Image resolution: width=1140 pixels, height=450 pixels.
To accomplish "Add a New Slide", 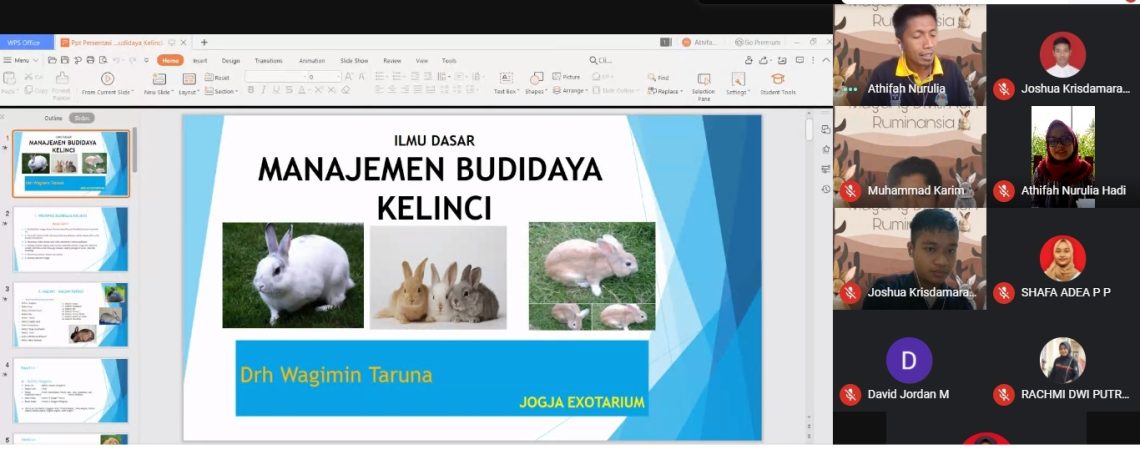I will 158,84.
